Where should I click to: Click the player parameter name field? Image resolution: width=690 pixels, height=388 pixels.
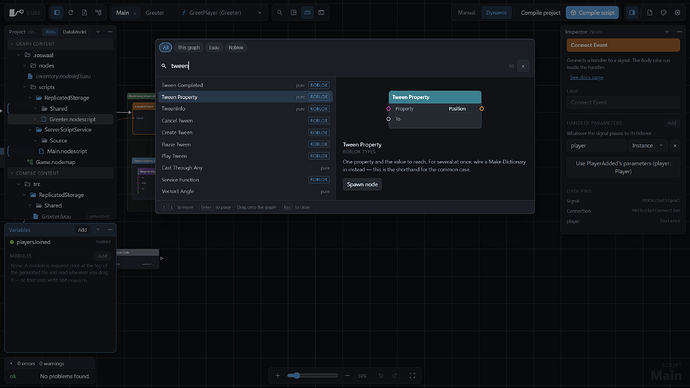[x=596, y=146]
